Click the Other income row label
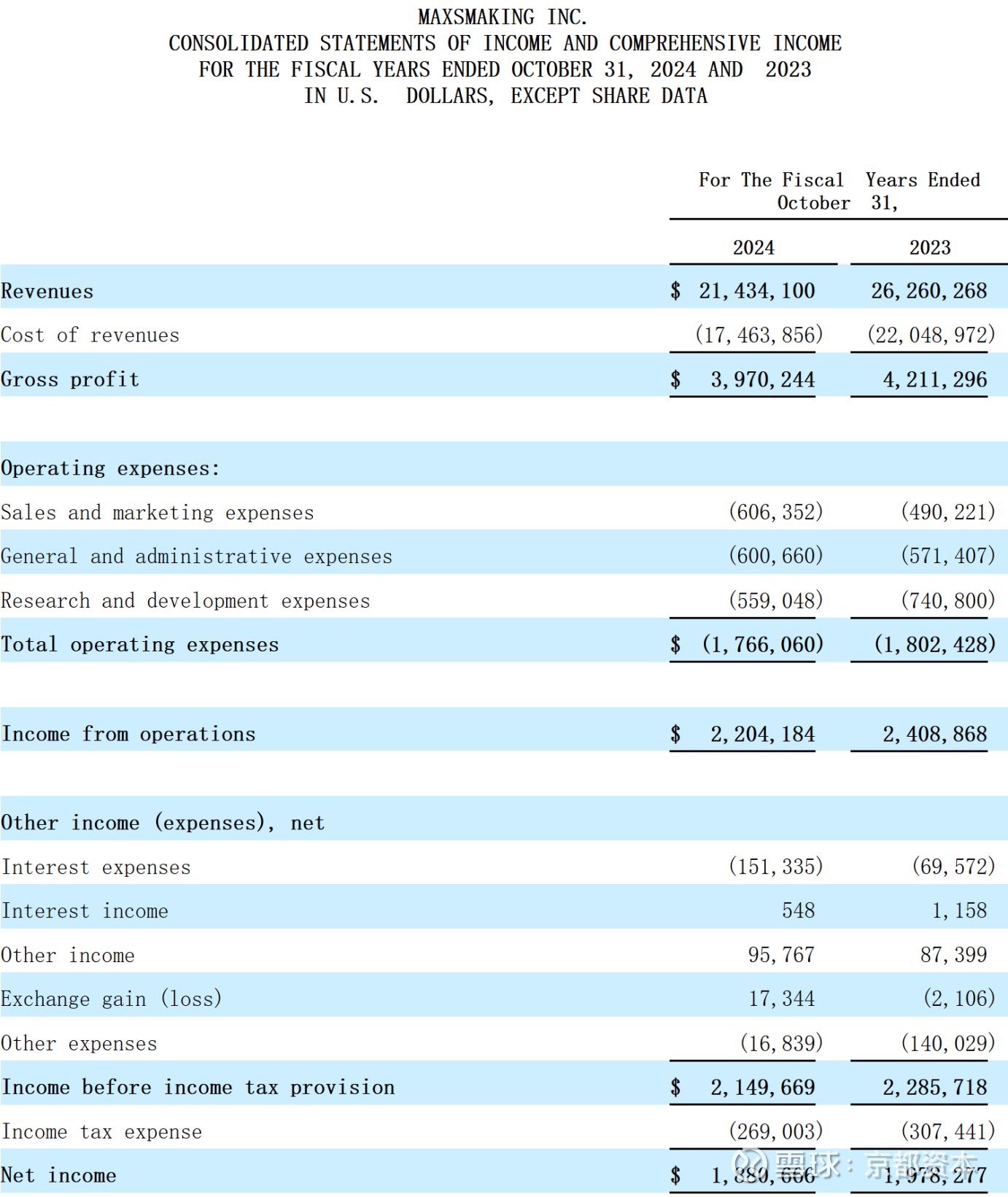The height and width of the screenshot is (1197, 1008). (x=68, y=956)
